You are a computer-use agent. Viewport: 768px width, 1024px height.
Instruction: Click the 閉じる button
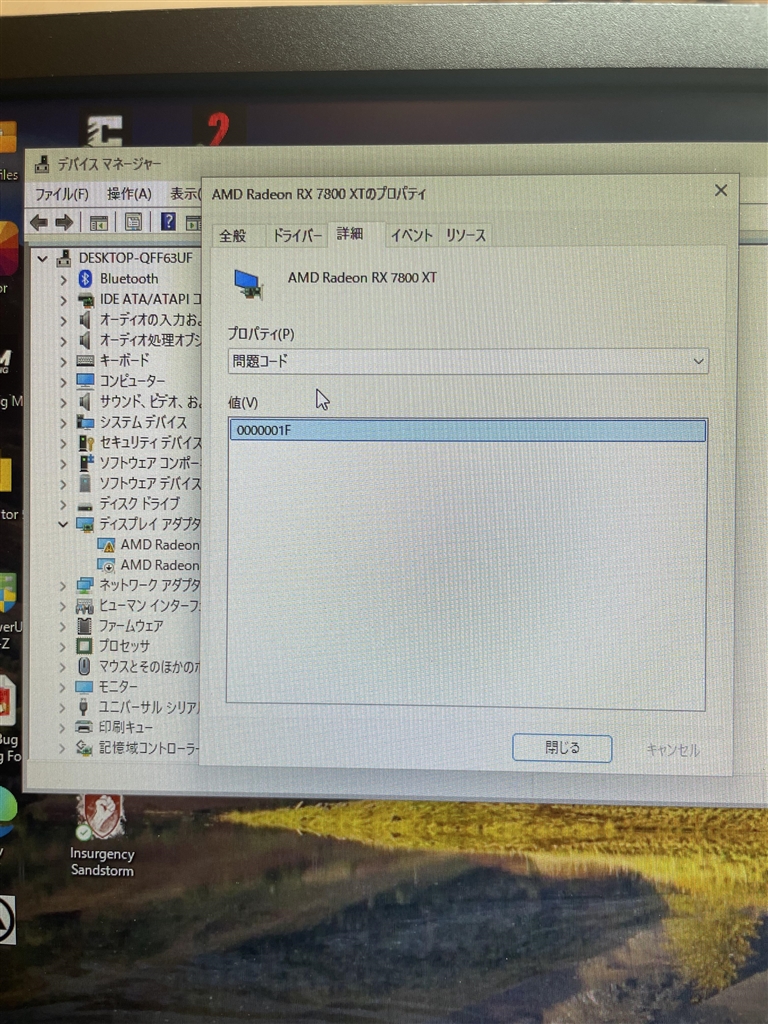tap(562, 748)
